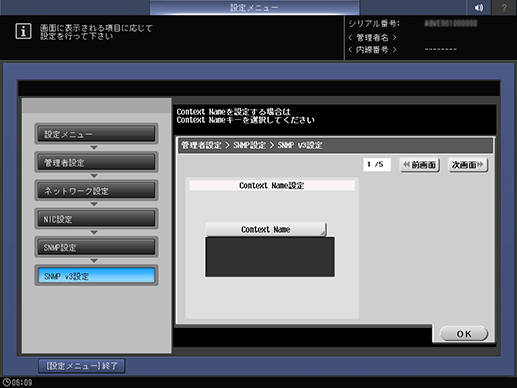Screen dimensions: 517x388
Task: Advance to next page with 次画面
Action: (468, 165)
